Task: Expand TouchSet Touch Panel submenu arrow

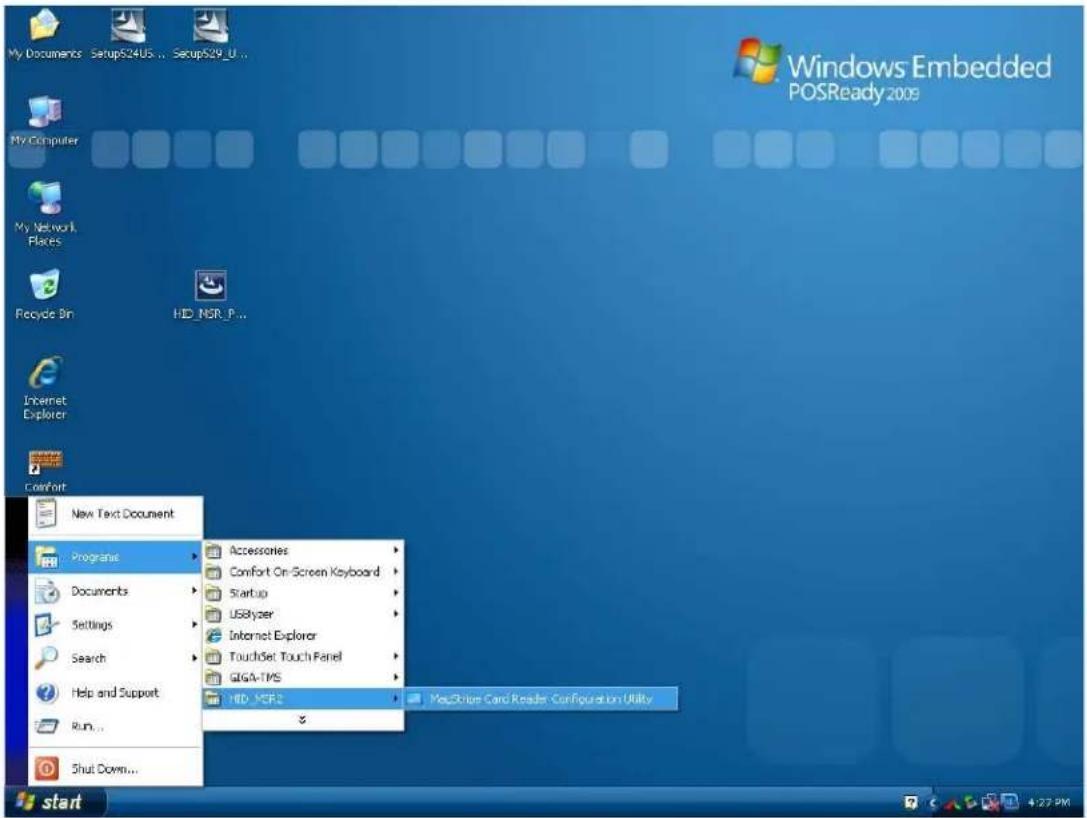Action: (x=396, y=656)
